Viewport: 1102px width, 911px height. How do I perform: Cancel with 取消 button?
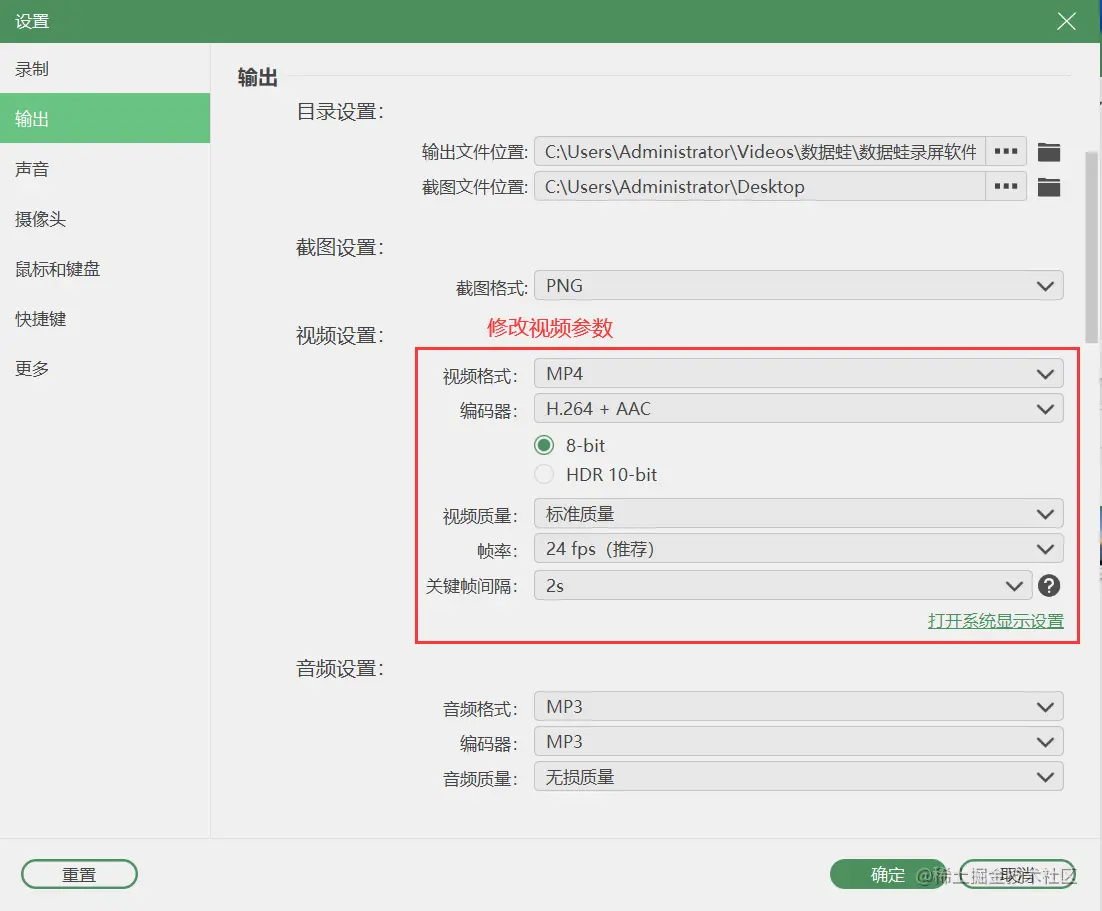pos(1018,874)
